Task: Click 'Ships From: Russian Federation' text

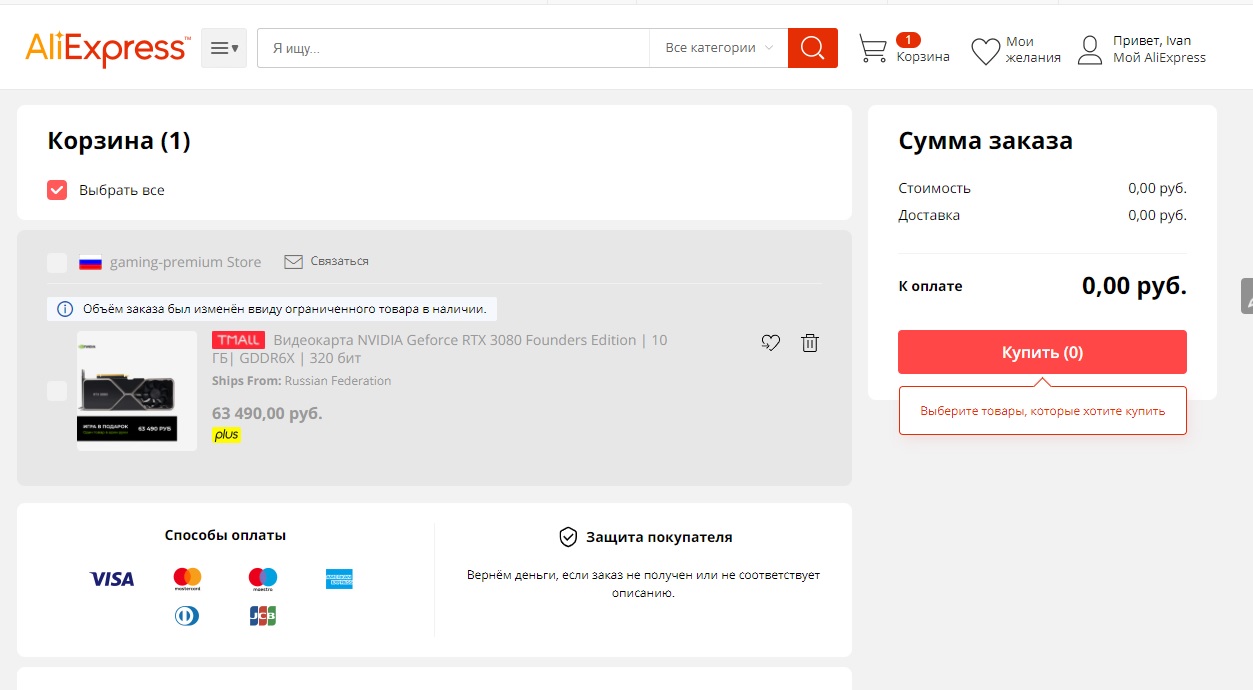Action: coord(301,381)
